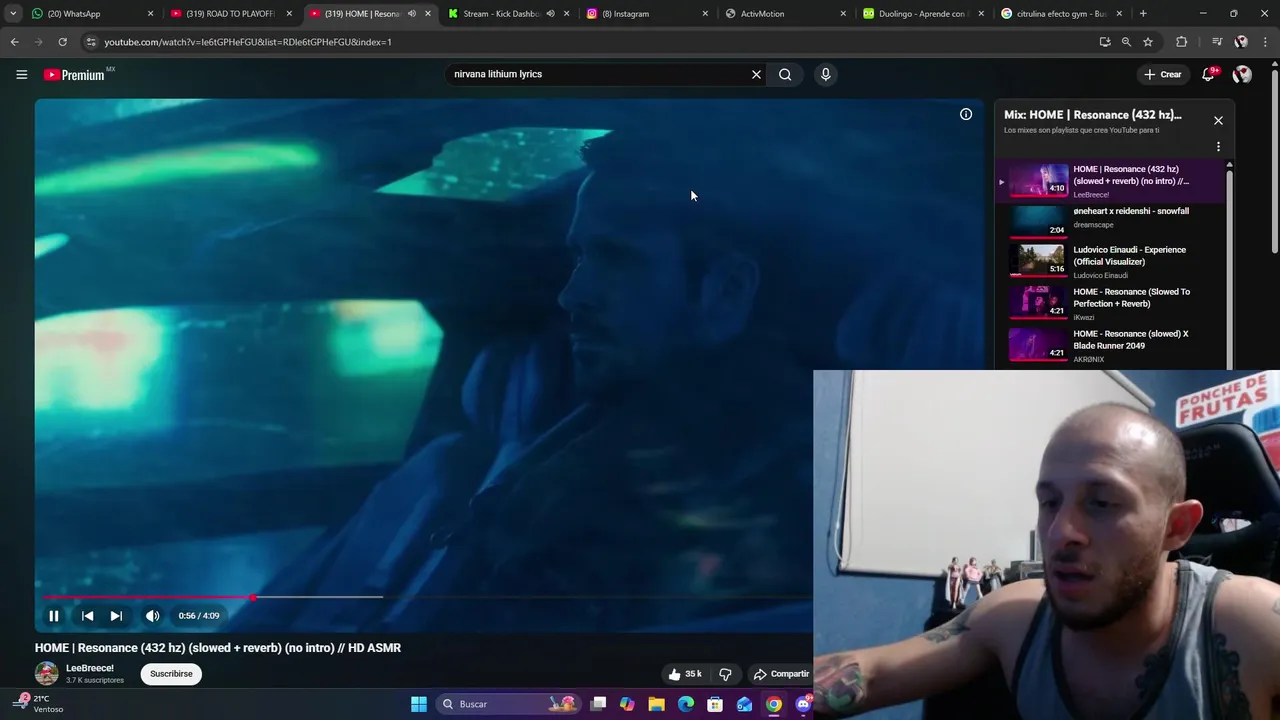Start voice search with microphone icon
This screenshot has height=720, width=1280.
click(x=825, y=74)
